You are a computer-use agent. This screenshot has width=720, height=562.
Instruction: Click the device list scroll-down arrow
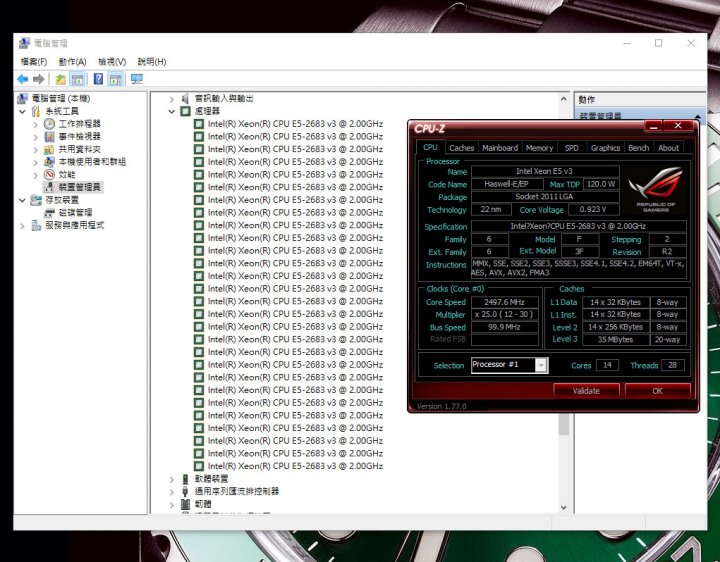(563, 507)
